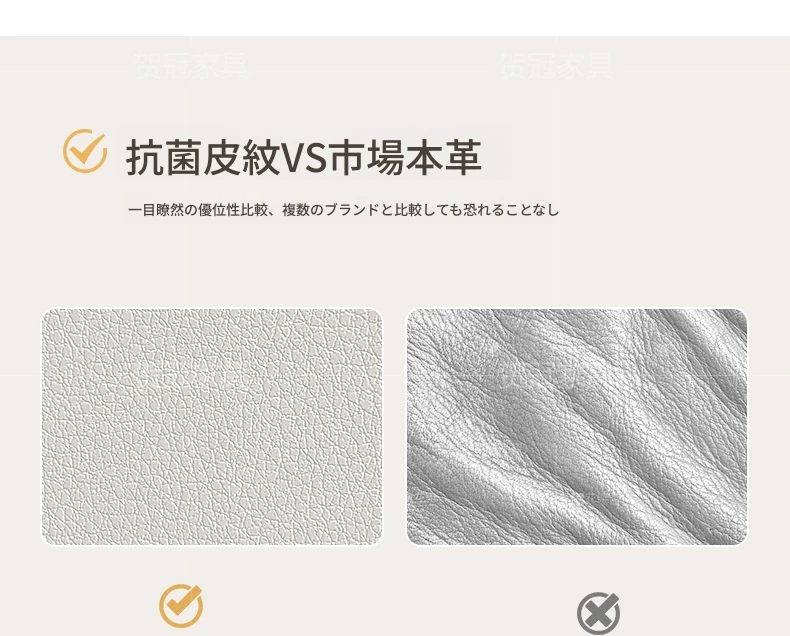The width and height of the screenshot is (790, 636).
Task: Click the white strip above the beige banner
Action: (x=395, y=18)
